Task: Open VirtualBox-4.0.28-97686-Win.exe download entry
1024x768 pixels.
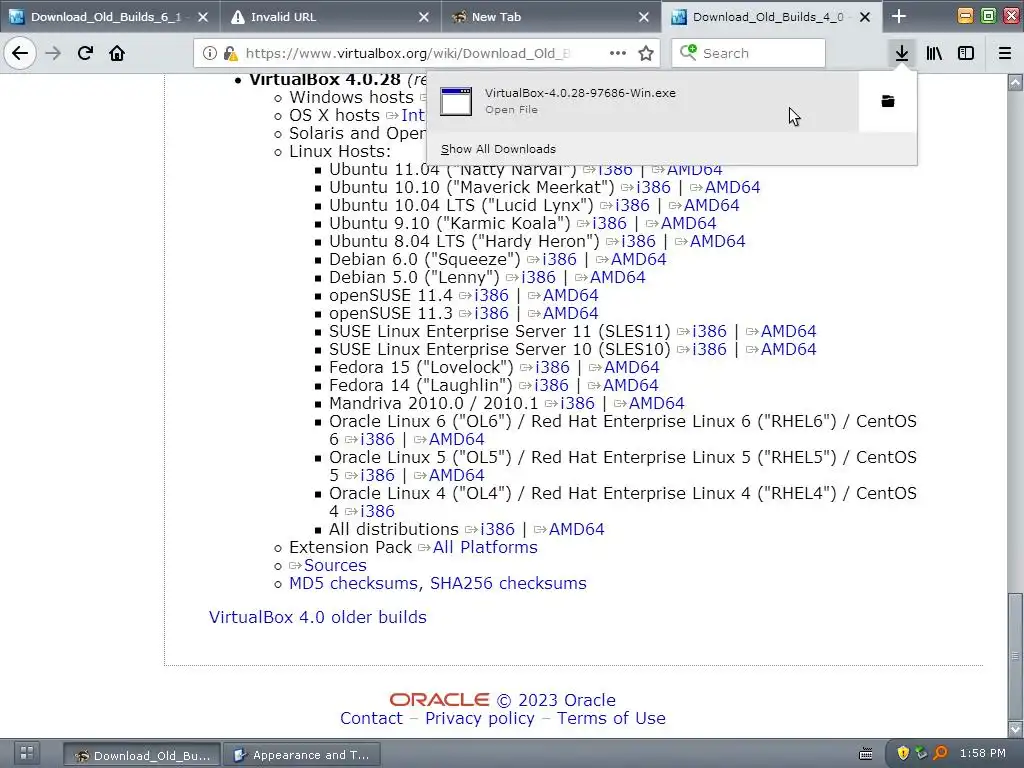Action: pyautogui.click(x=643, y=101)
